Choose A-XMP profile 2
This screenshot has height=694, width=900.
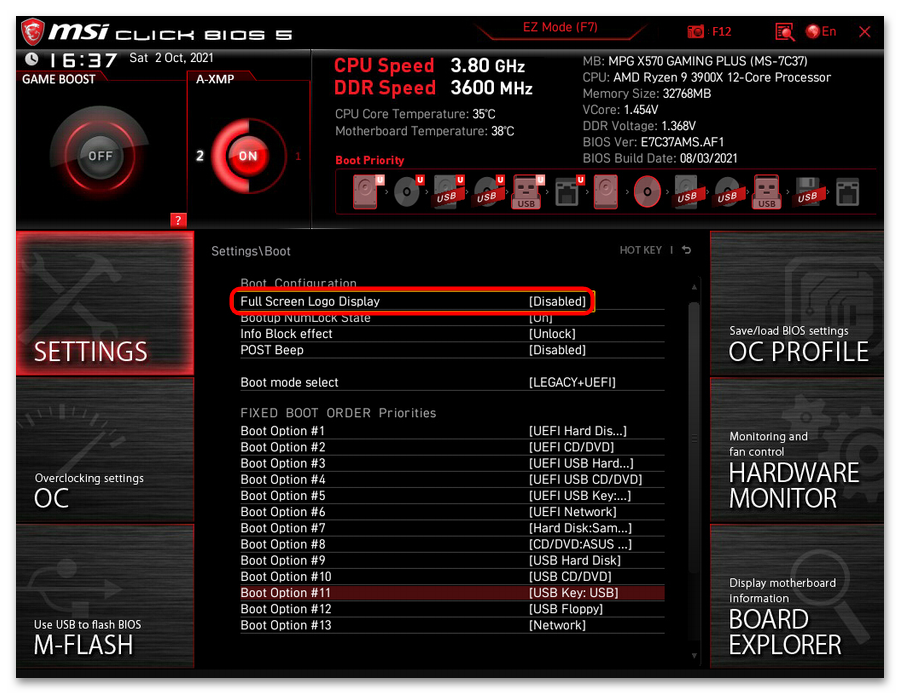199,156
